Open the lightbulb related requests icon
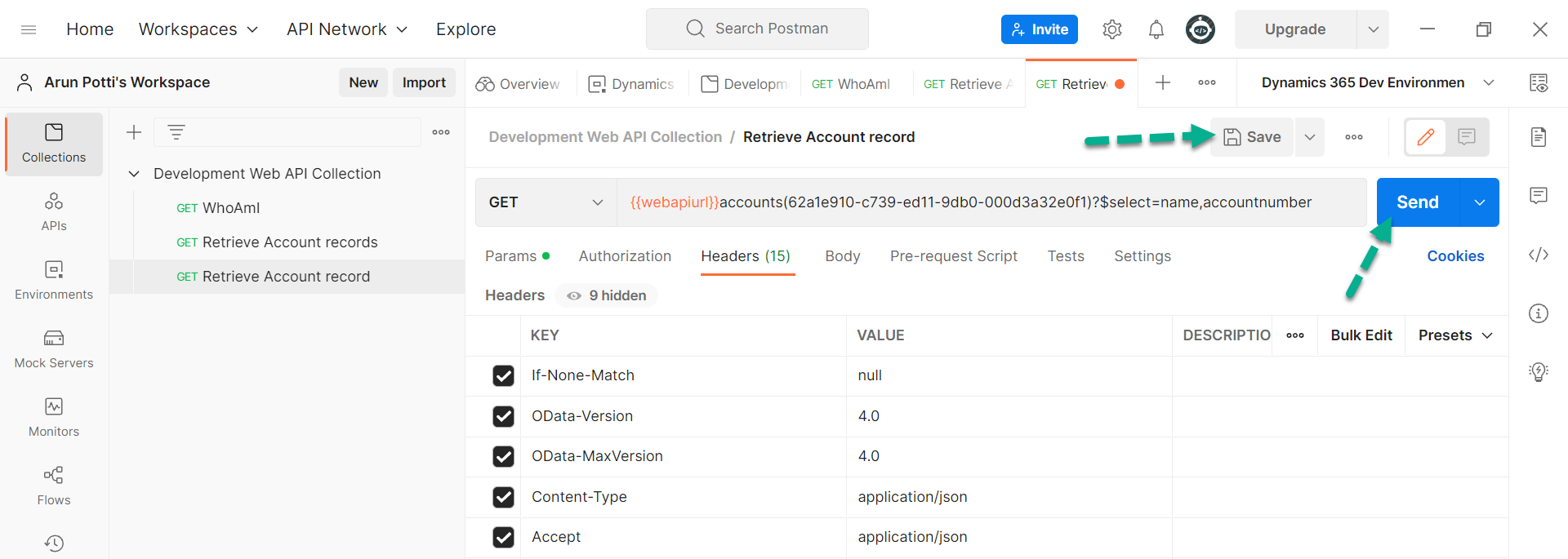The image size is (1568, 559). click(1539, 372)
